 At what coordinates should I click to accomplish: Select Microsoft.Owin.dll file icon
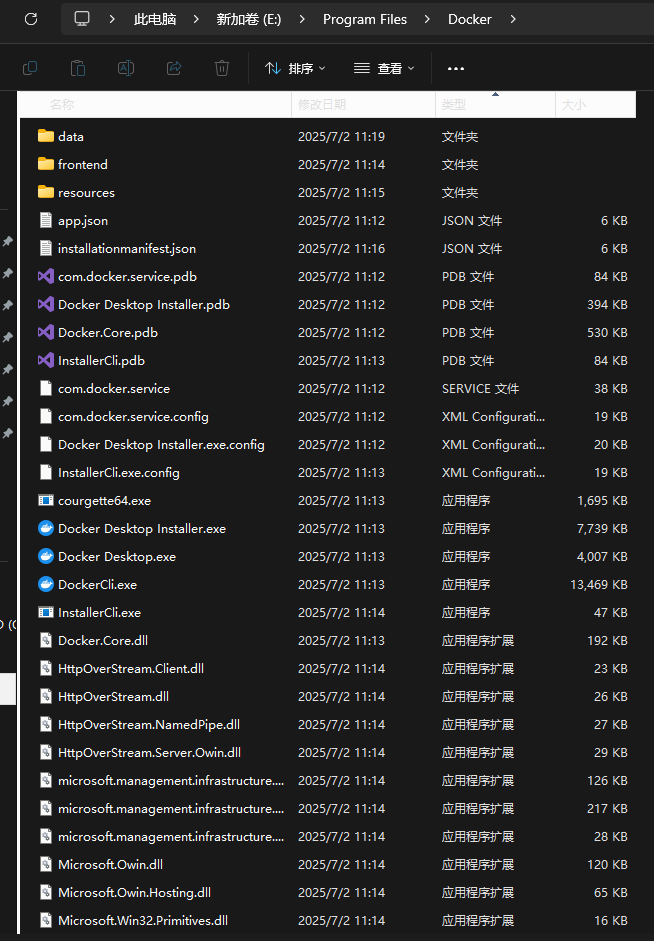coord(46,864)
